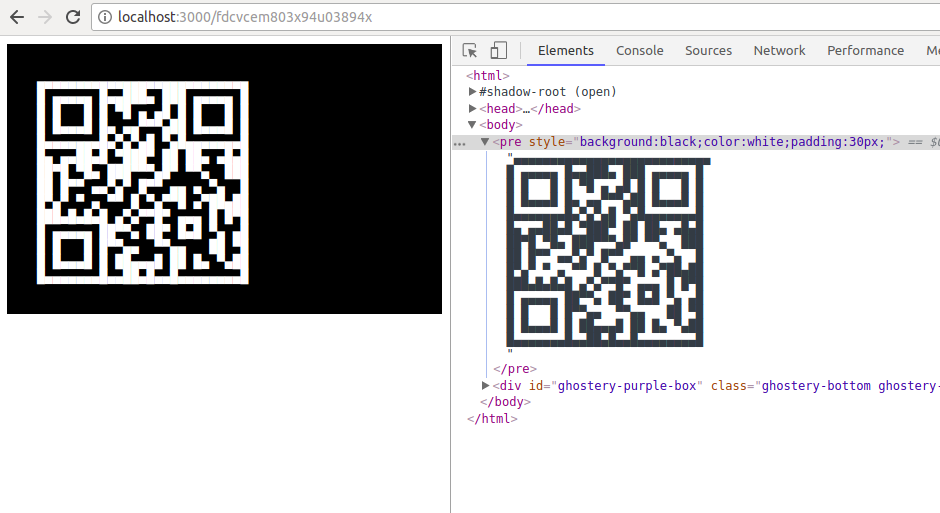This screenshot has width=940, height=513.
Task: Switch to the Elements tab
Action: point(565,51)
